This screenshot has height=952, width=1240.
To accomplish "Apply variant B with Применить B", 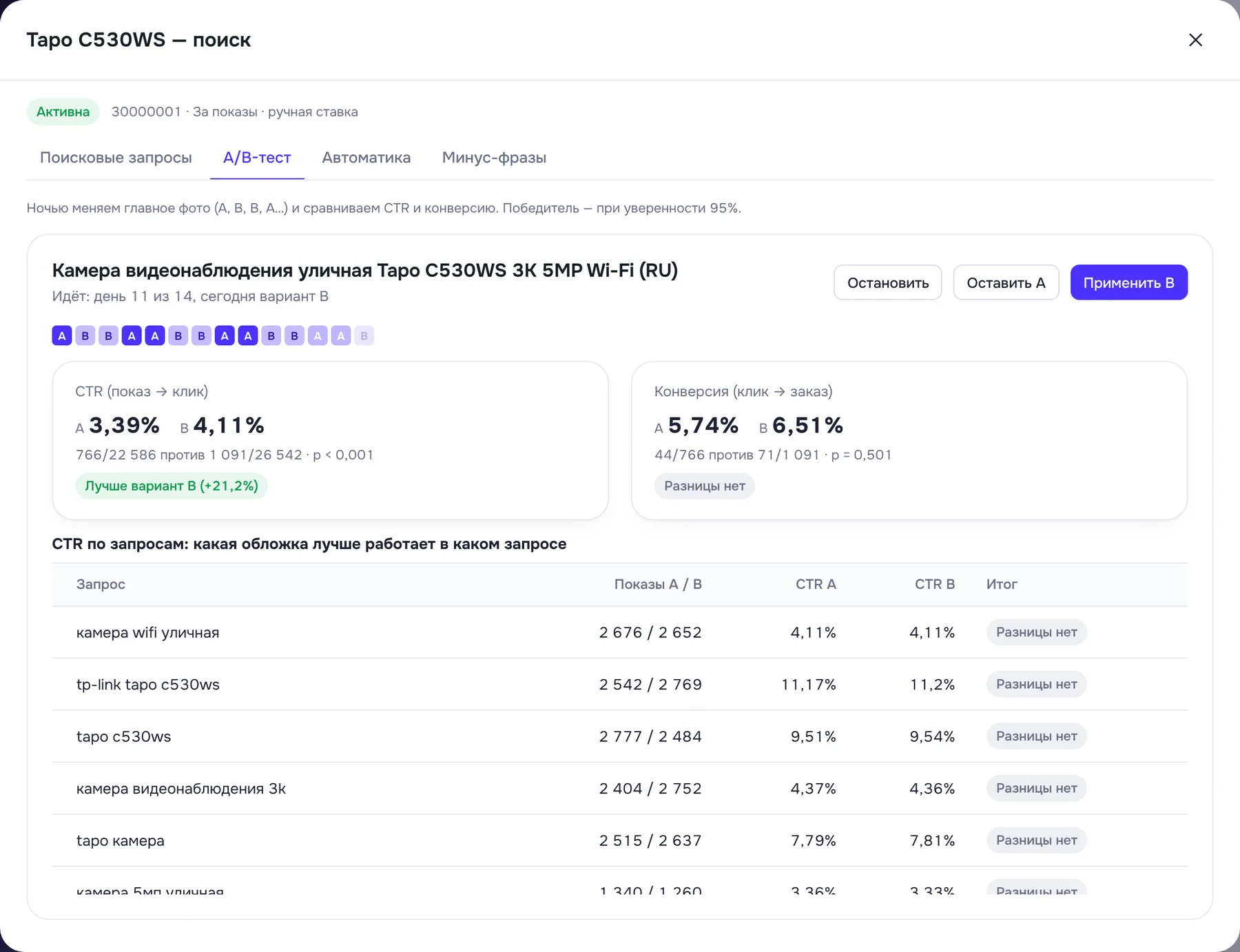I will tap(1128, 282).
